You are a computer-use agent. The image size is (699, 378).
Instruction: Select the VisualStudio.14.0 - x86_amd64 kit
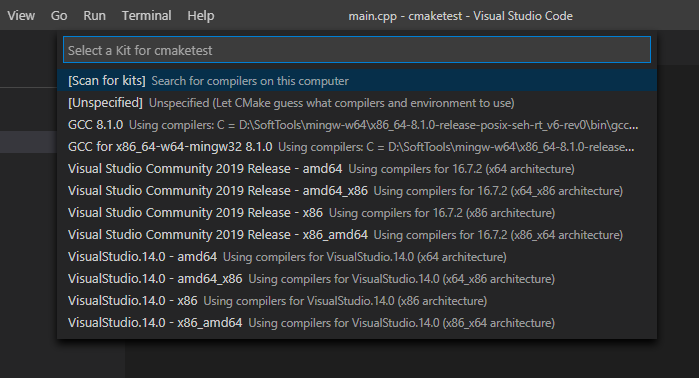pos(357,323)
